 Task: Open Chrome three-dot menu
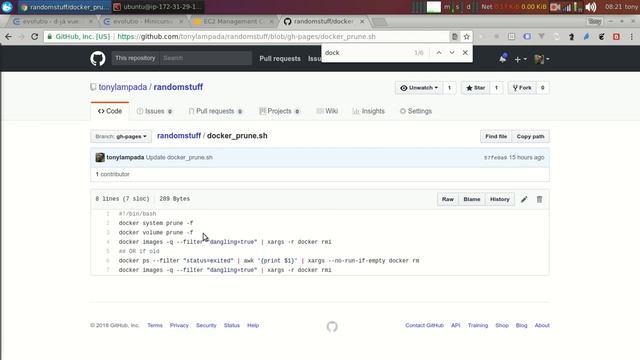coord(631,37)
